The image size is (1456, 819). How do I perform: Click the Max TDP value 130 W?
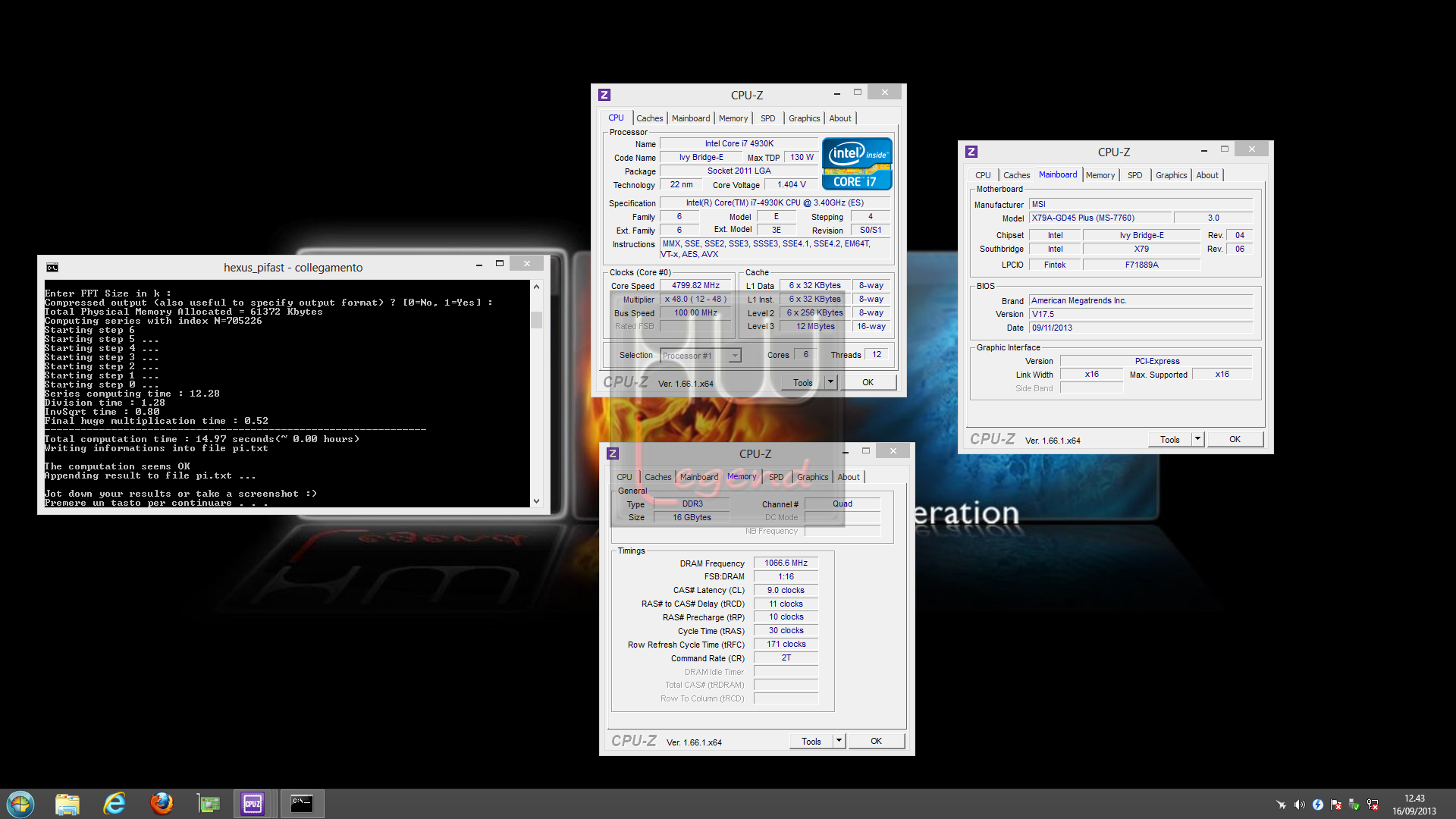pyautogui.click(x=802, y=157)
